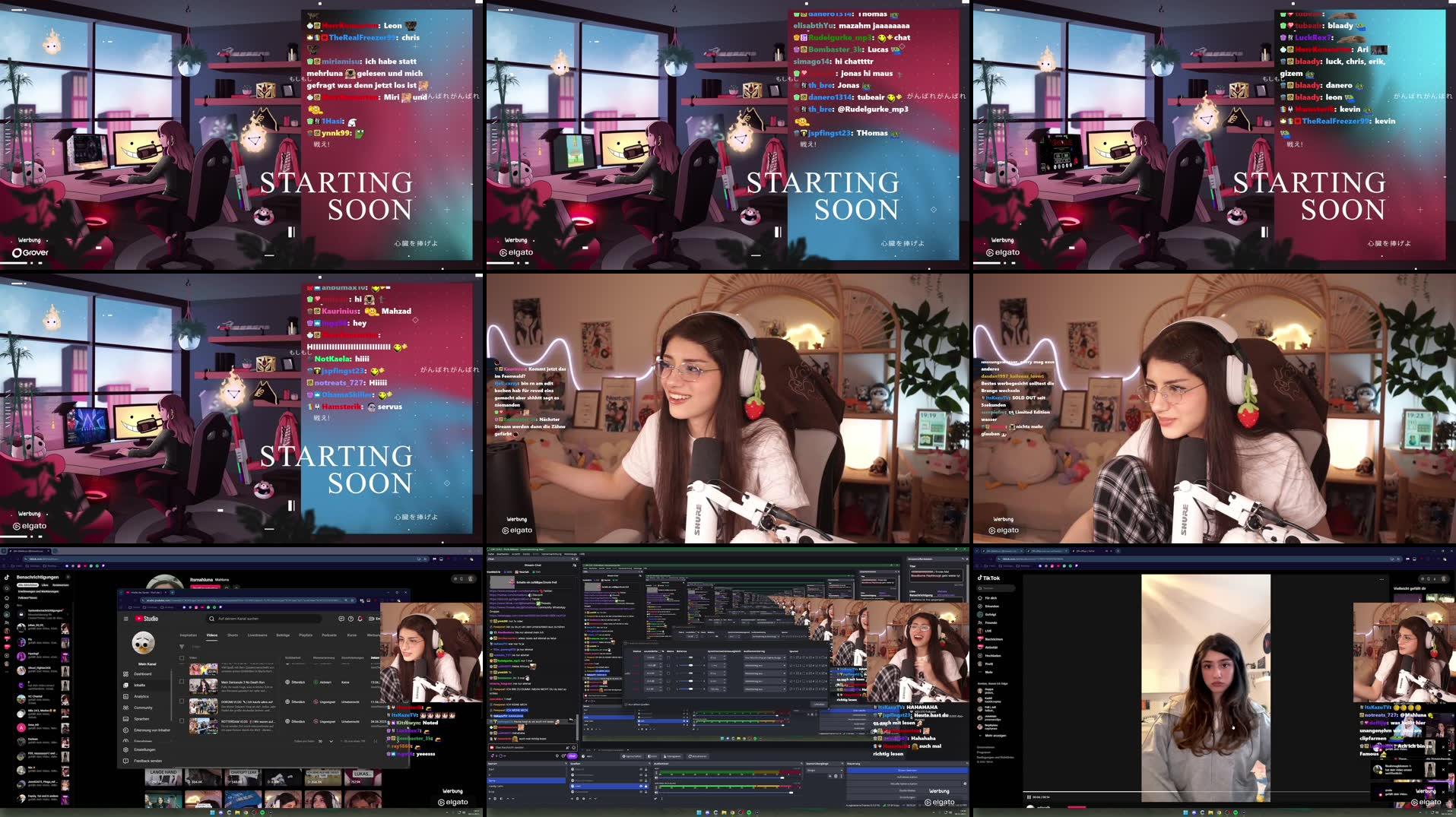Check the box next to the Darksouls video
Image resolution: width=1456 pixels, height=817 pixels.
pos(182,682)
